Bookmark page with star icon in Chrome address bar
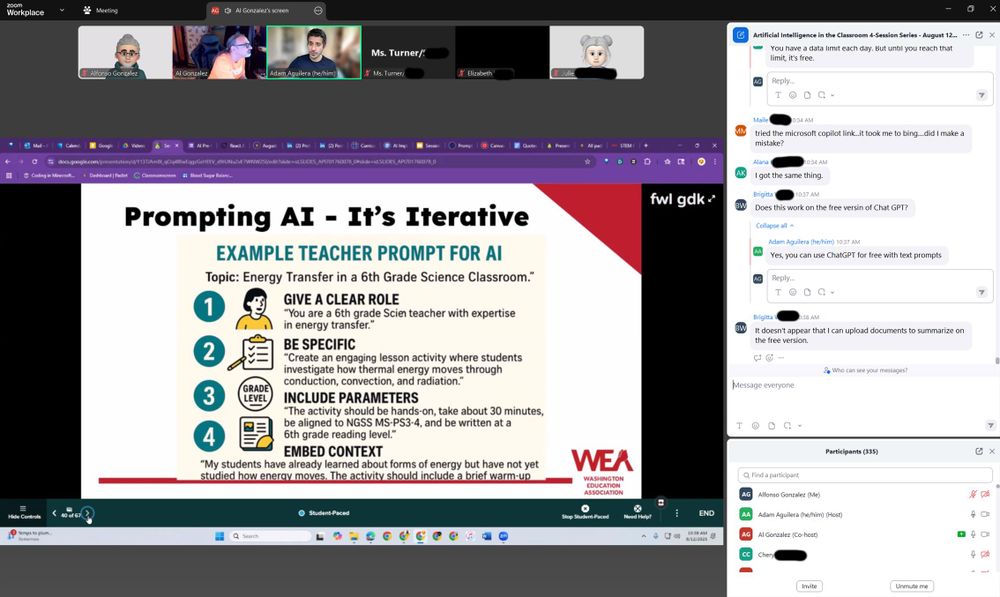 pyautogui.click(x=587, y=162)
